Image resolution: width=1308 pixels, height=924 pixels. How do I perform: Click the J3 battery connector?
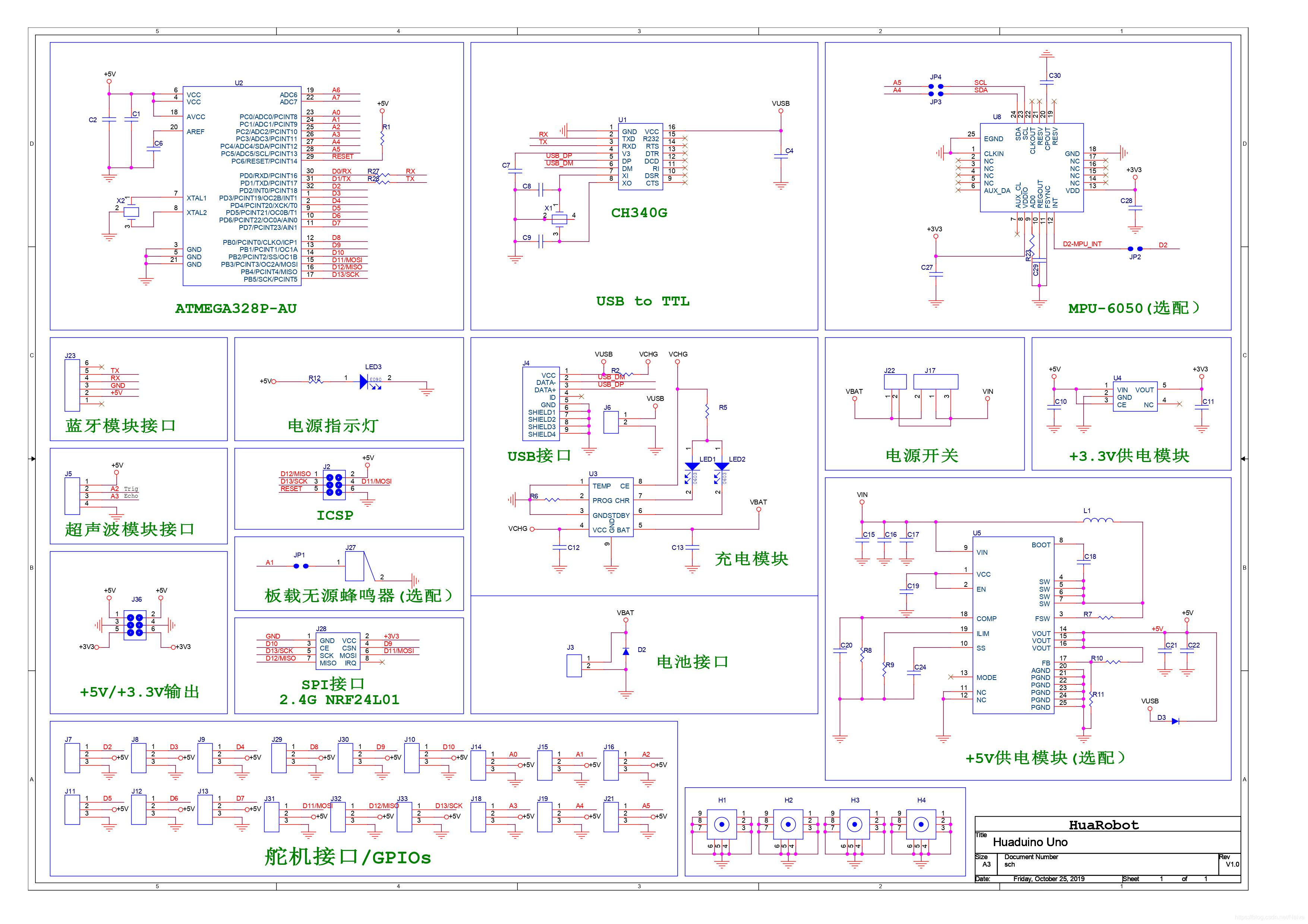coord(574,665)
